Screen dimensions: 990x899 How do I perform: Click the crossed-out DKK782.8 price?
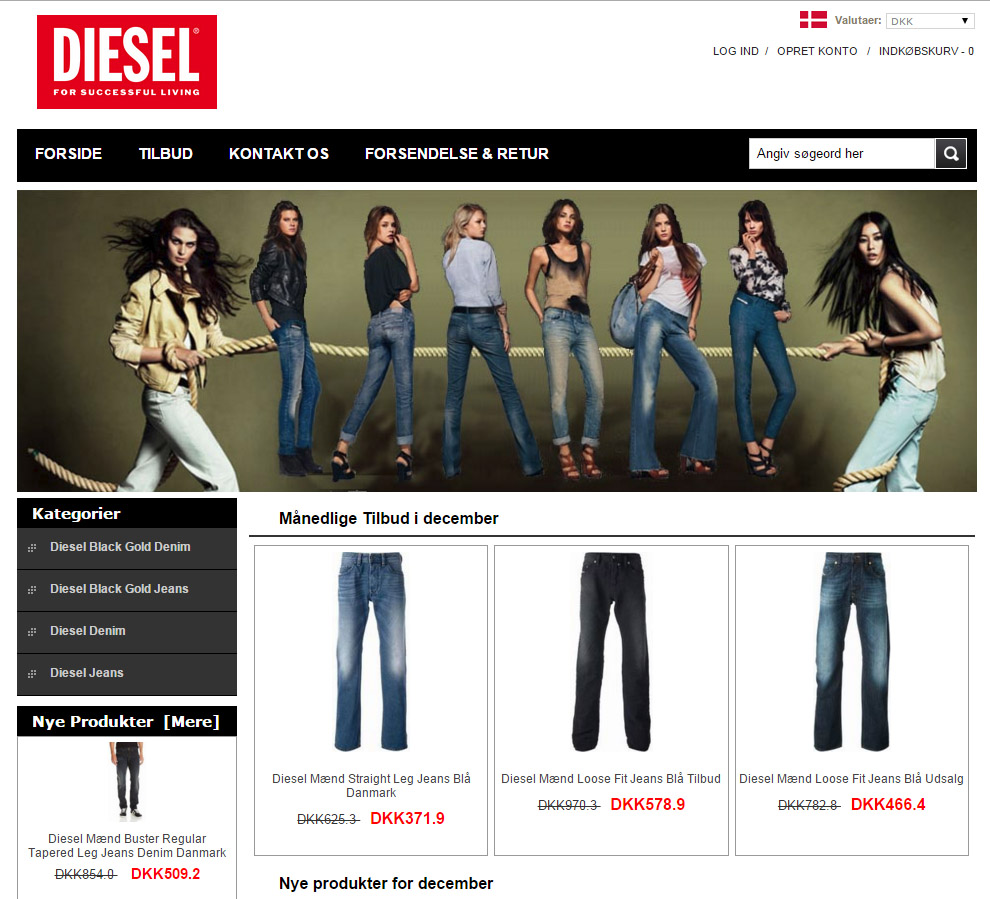tap(809, 806)
